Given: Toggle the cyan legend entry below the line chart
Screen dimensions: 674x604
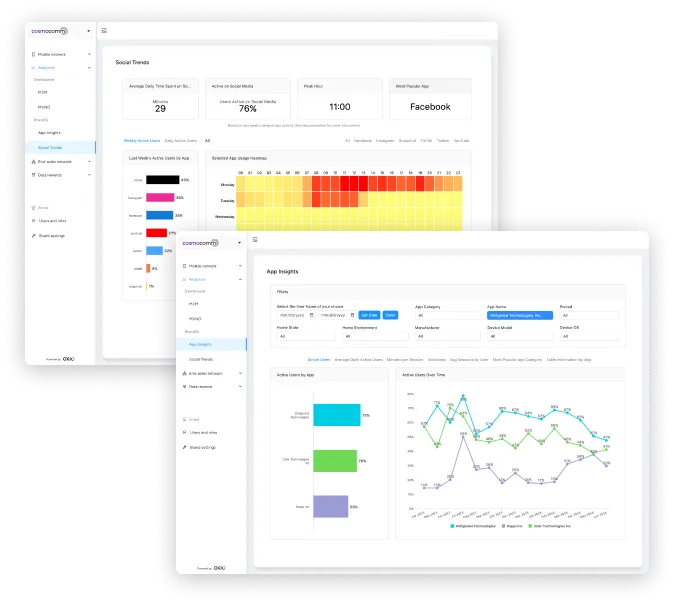Looking at the screenshot, I should (x=473, y=526).
